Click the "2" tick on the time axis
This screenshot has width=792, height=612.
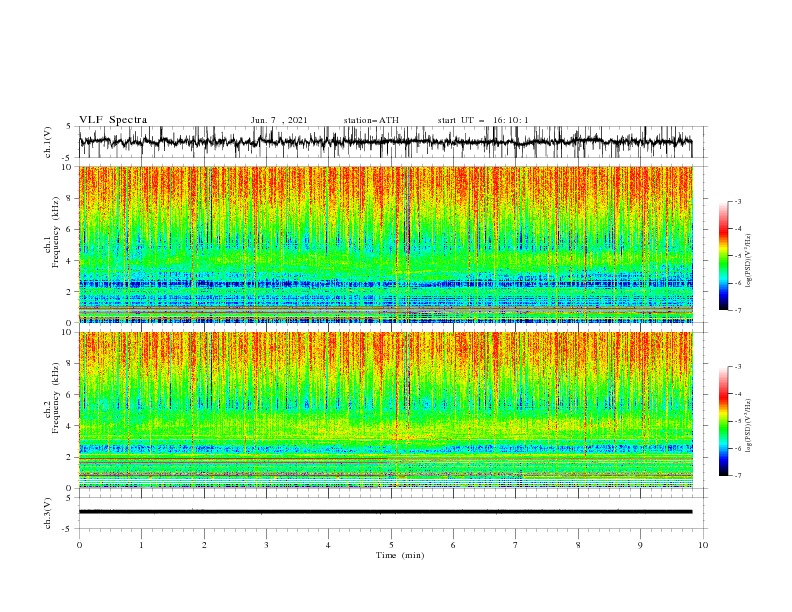204,545
